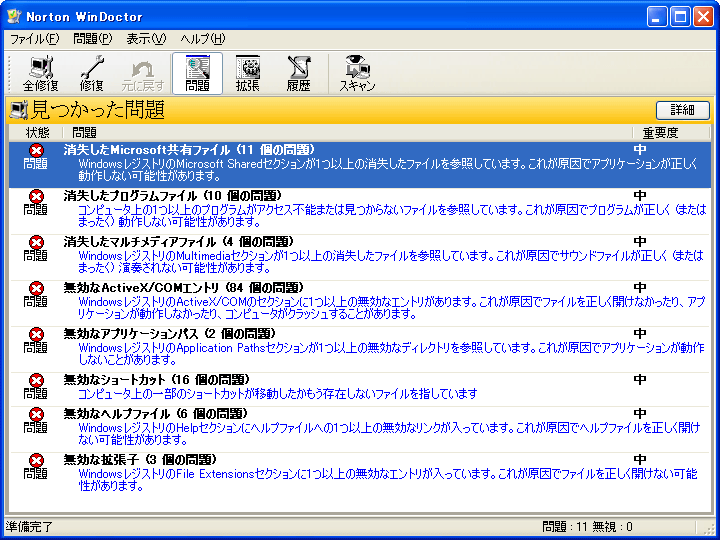Image resolution: width=720 pixels, height=540 pixels.
Task: Click the 準備完了 status bar text
Action: point(29,527)
